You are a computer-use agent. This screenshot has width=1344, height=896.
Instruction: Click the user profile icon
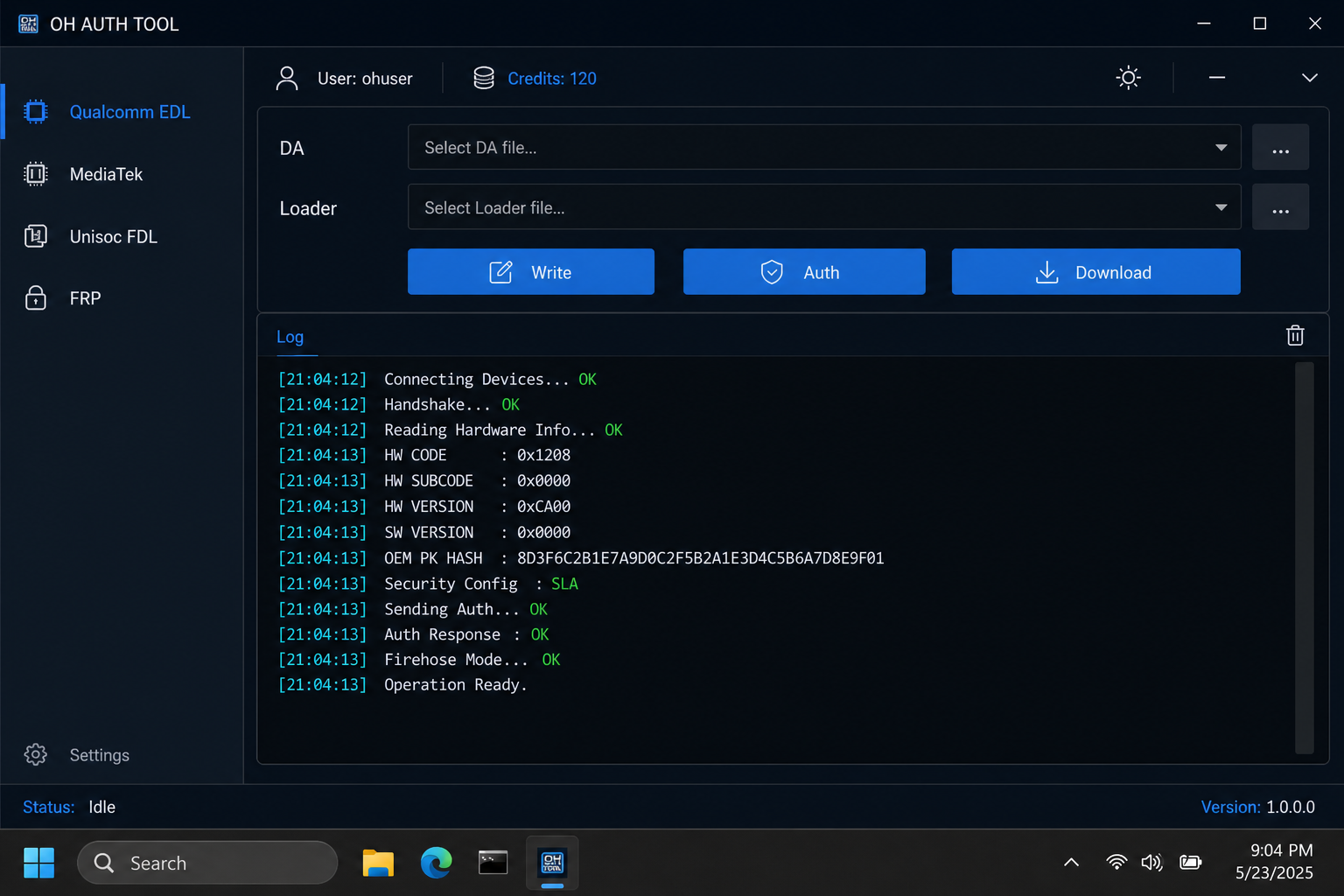pyautogui.click(x=287, y=78)
